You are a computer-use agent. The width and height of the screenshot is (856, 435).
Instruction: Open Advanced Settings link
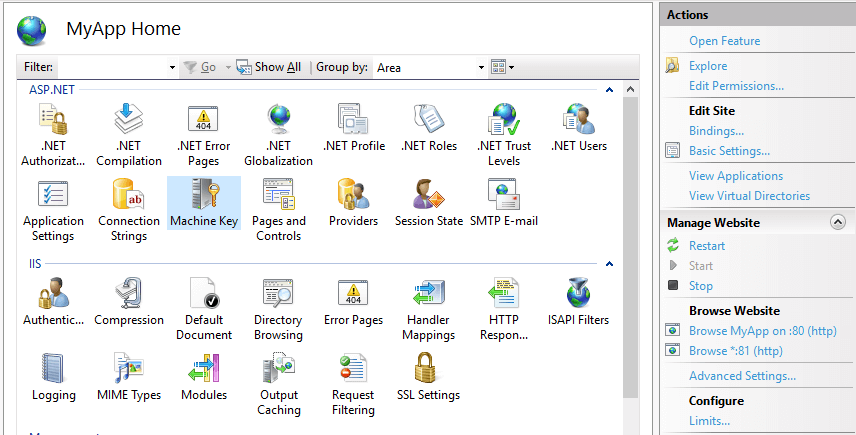(742, 376)
